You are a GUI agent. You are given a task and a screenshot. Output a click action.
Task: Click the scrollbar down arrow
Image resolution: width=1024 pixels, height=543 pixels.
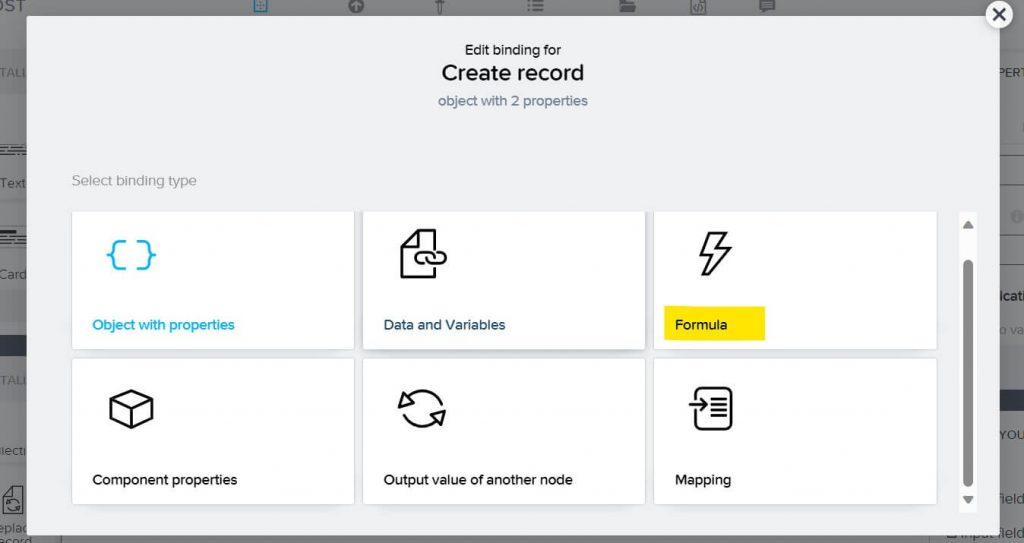968,500
